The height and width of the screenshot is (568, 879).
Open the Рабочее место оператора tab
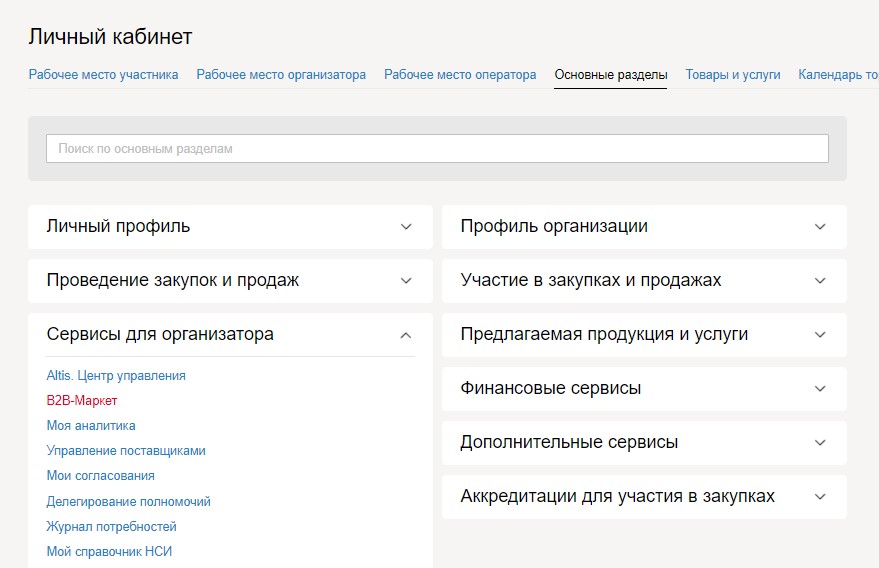point(460,75)
